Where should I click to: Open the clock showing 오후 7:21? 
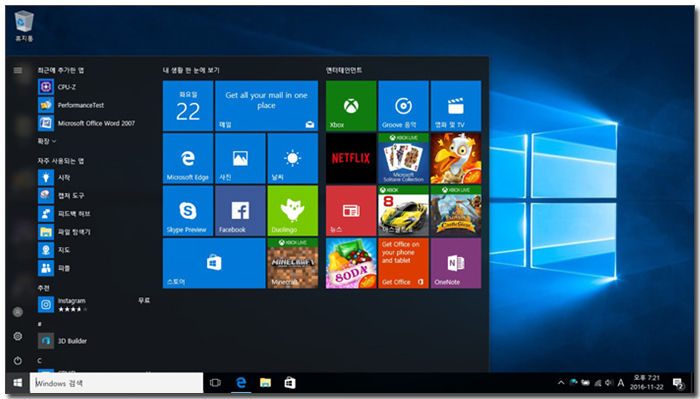point(646,383)
